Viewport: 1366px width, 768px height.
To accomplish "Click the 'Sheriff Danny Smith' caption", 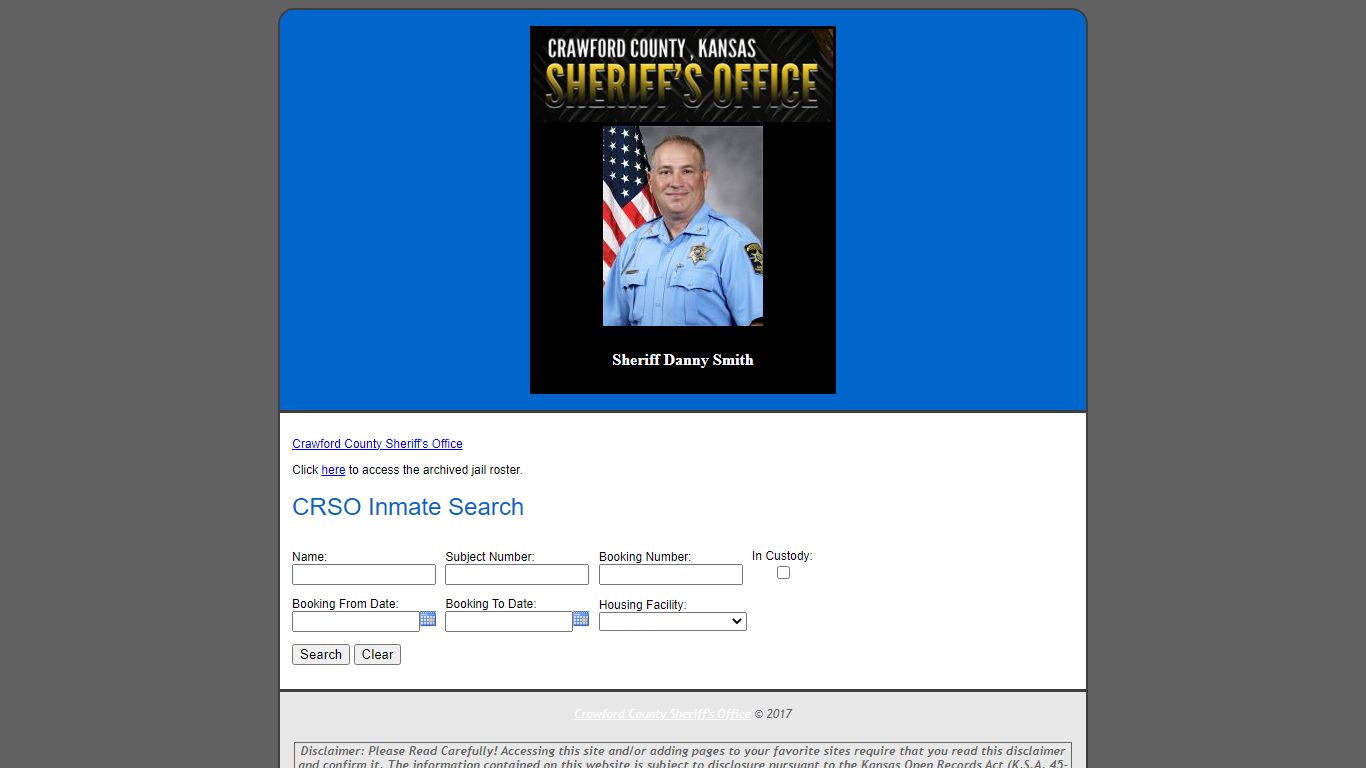I will pos(683,360).
